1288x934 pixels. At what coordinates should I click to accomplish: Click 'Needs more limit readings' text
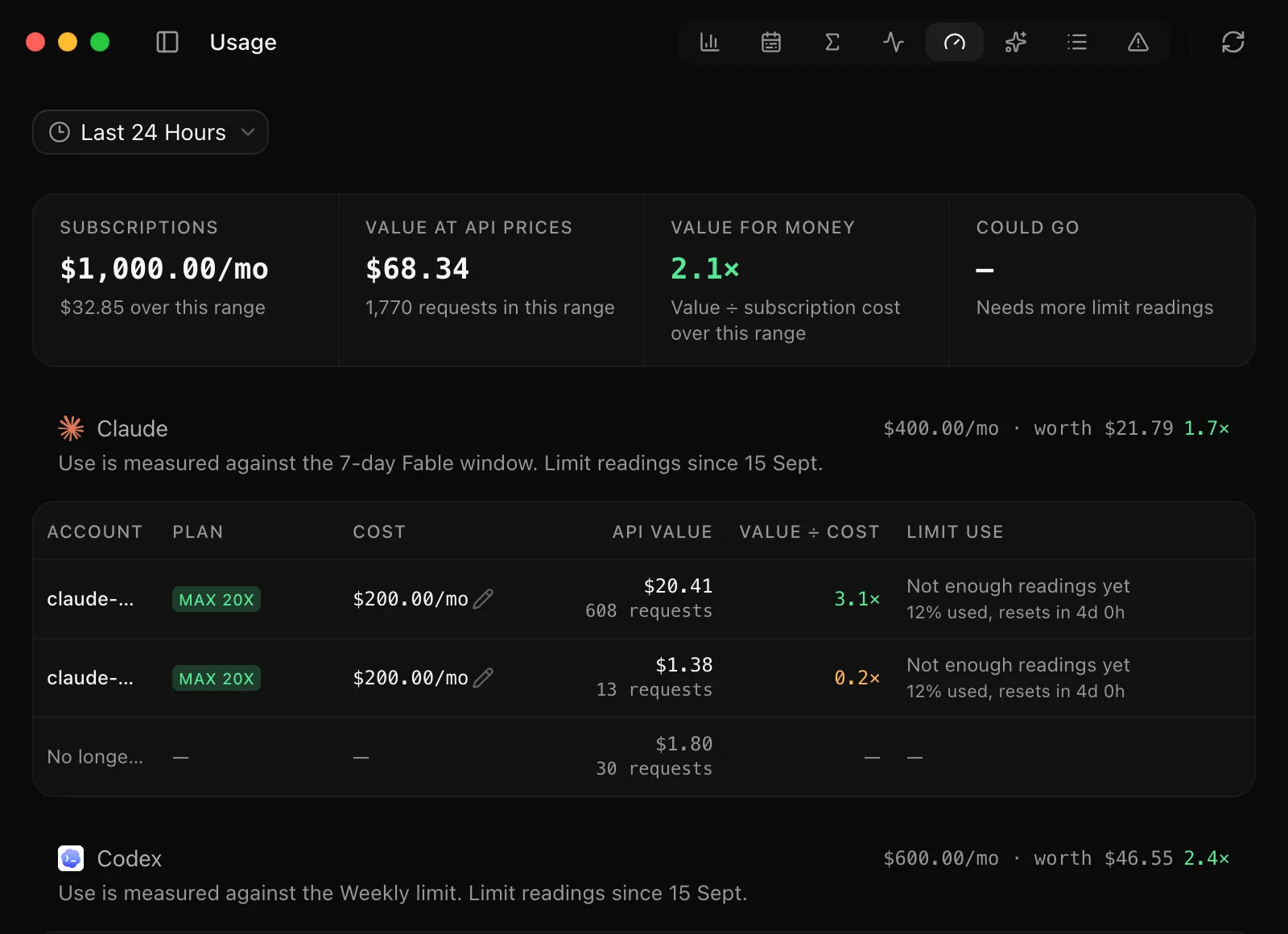(1095, 308)
